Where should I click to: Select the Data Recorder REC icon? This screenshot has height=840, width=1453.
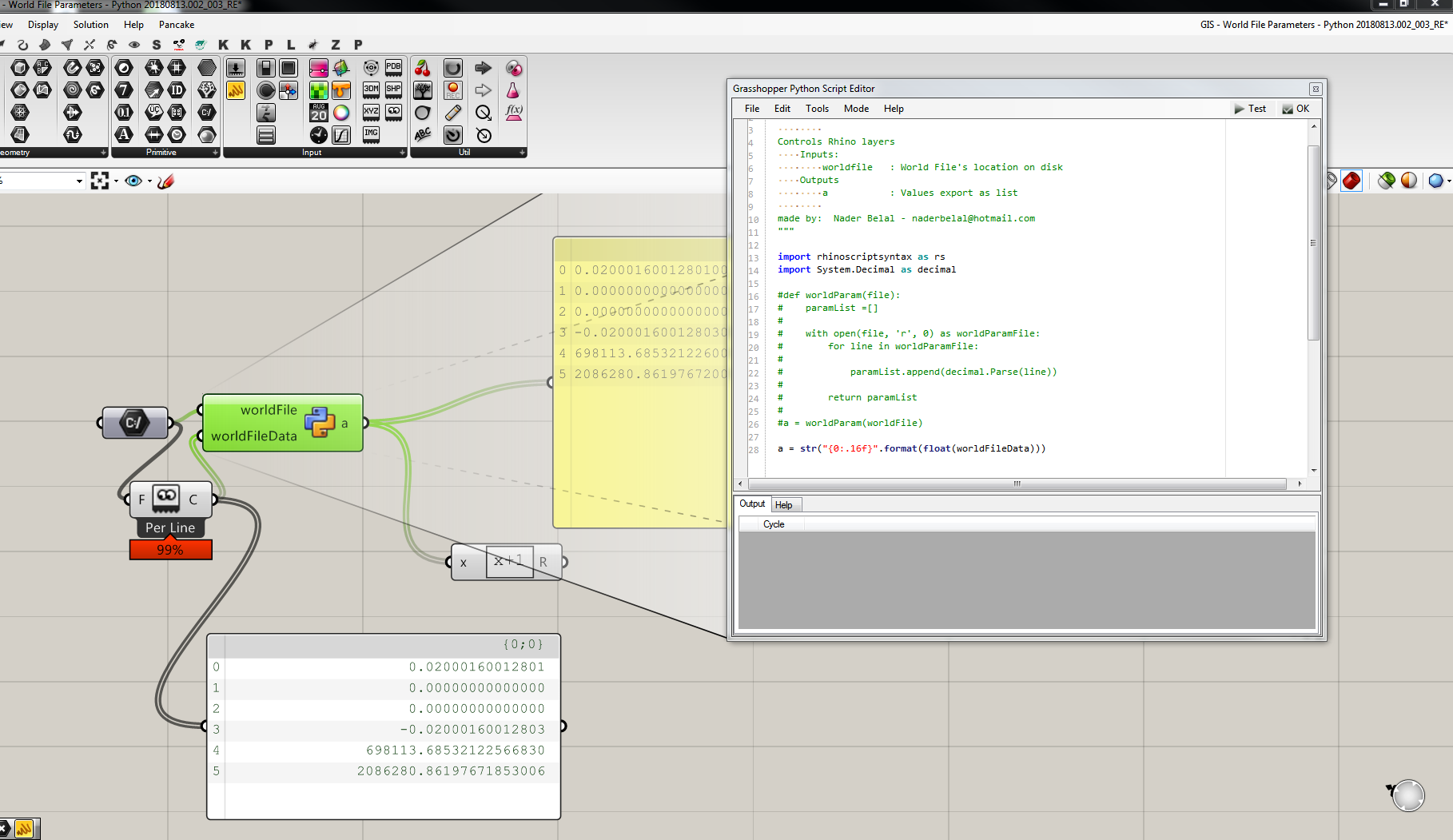[453, 90]
